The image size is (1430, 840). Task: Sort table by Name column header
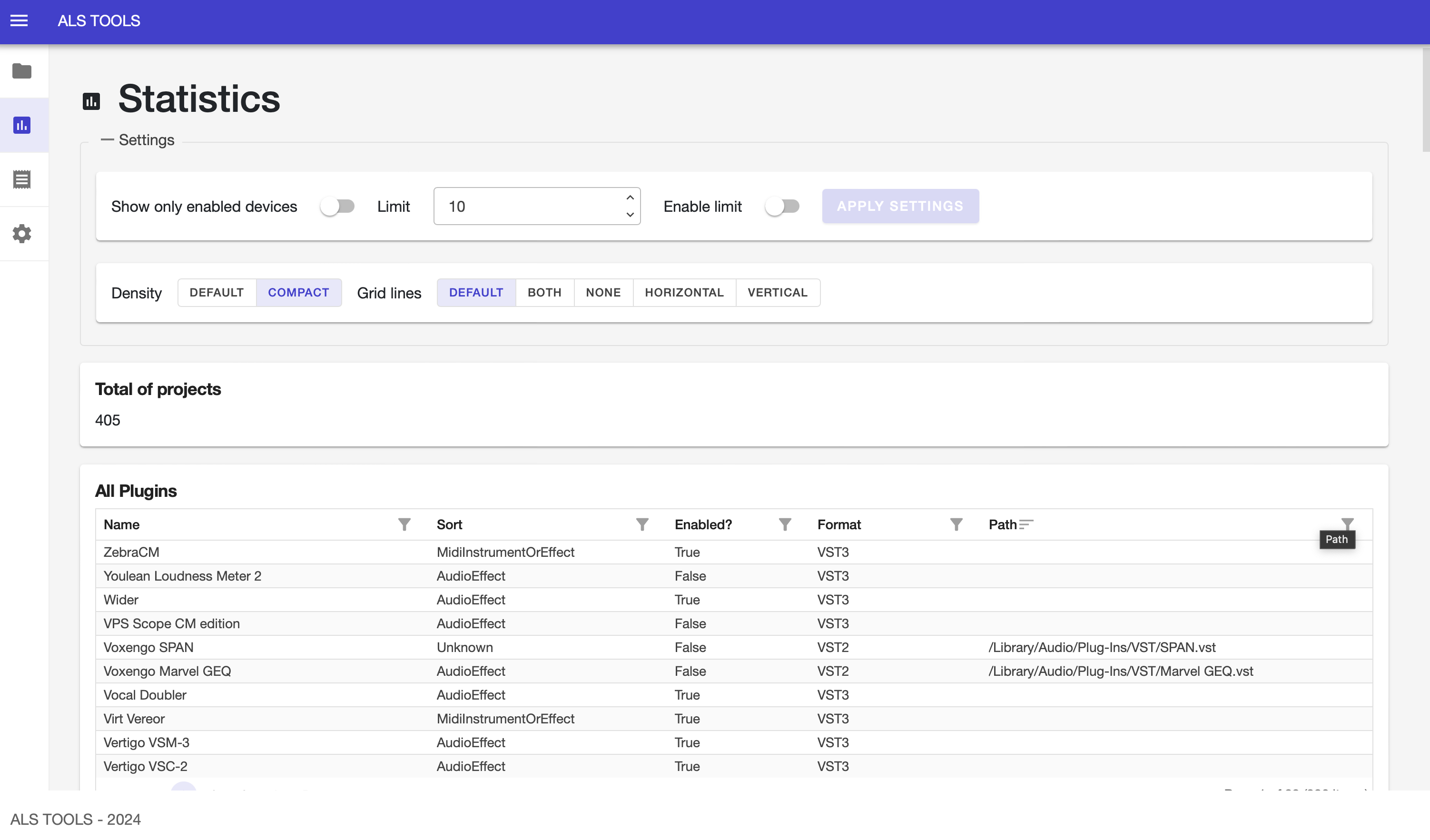pos(121,524)
